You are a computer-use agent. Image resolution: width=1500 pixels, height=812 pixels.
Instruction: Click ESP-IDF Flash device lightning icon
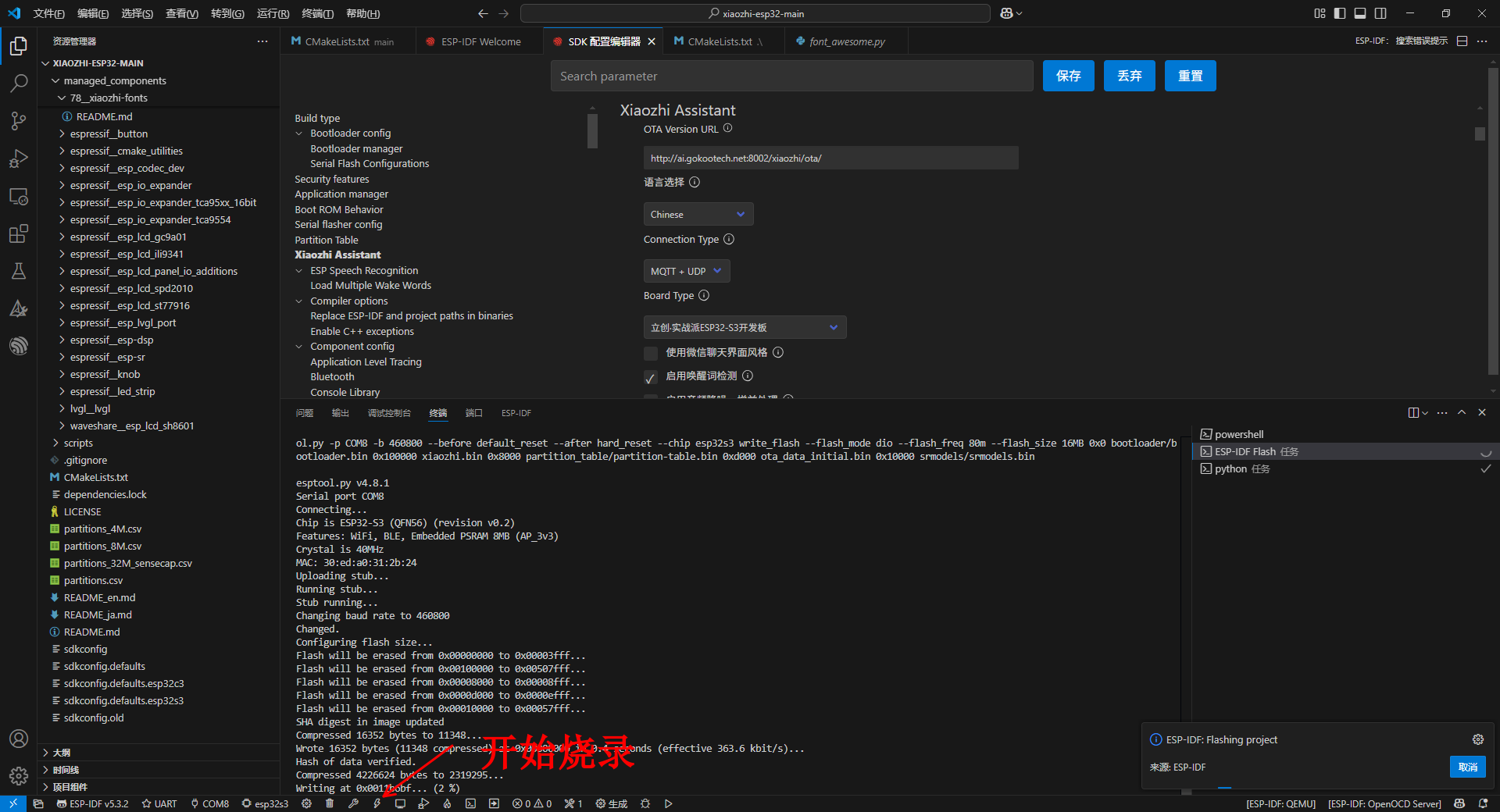(x=377, y=803)
